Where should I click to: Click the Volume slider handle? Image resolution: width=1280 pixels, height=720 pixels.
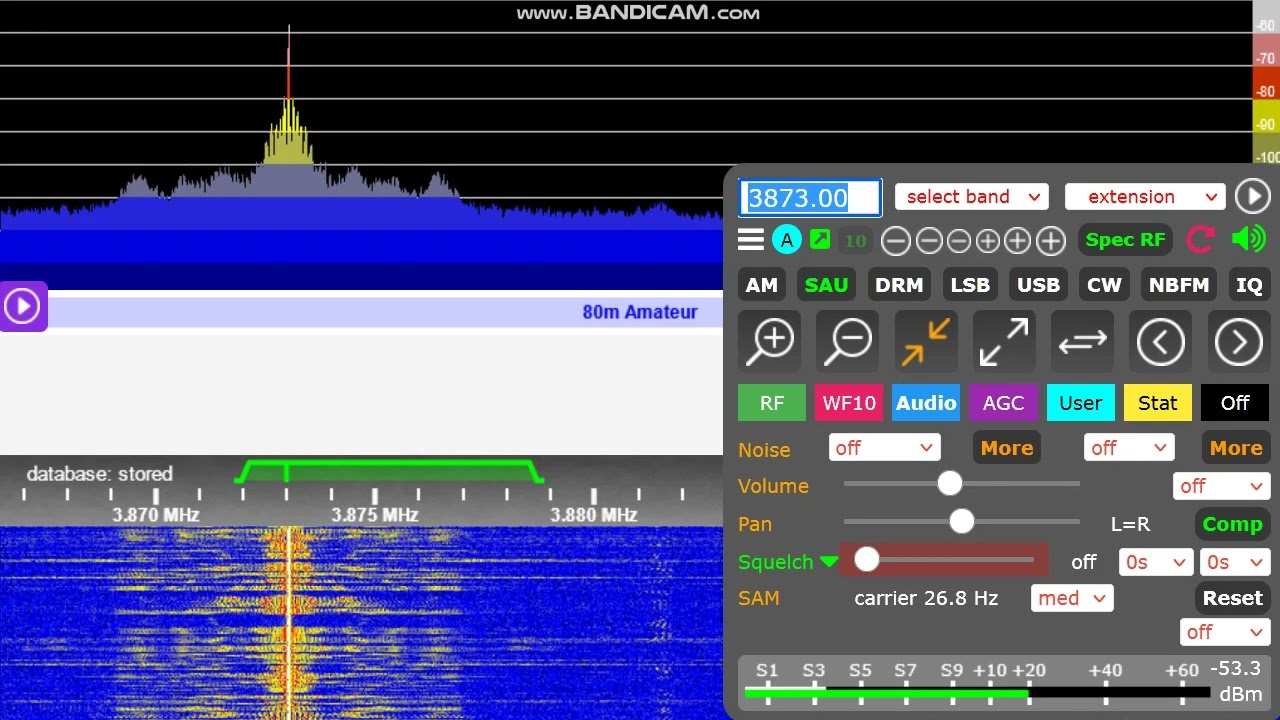point(950,484)
